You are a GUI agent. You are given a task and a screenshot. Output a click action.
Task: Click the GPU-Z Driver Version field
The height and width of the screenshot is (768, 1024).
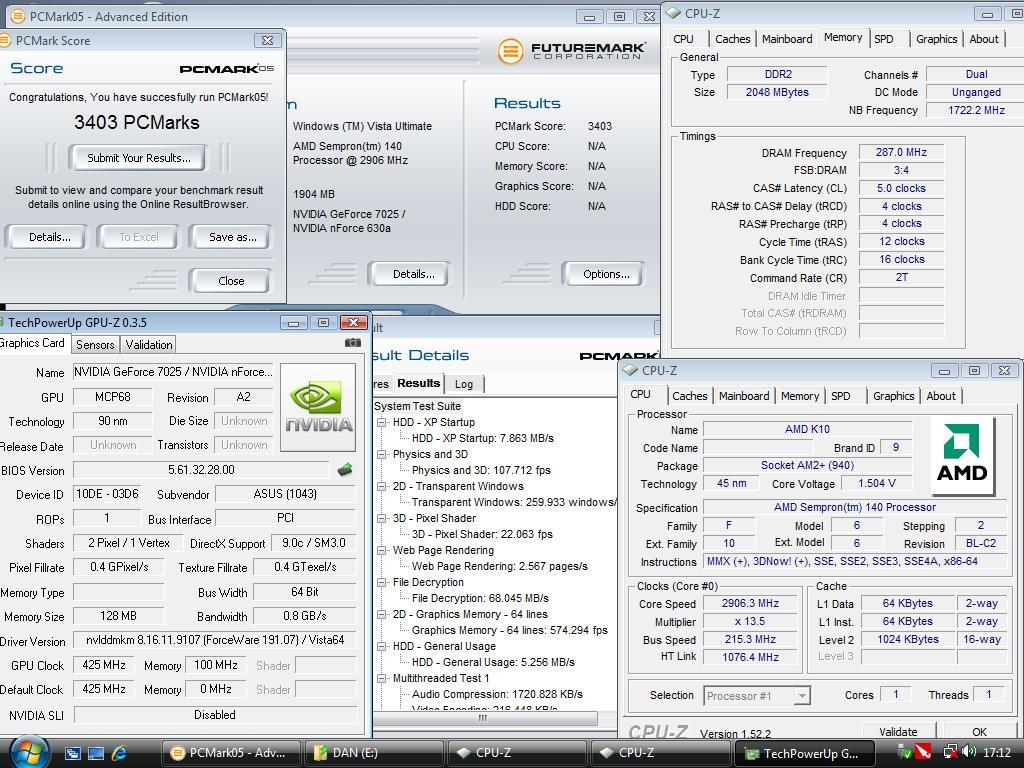point(215,640)
